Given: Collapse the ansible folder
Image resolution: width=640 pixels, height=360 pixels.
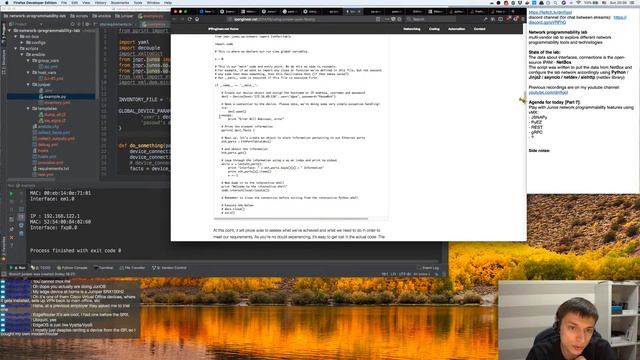Looking at the screenshot, I should (22, 54).
